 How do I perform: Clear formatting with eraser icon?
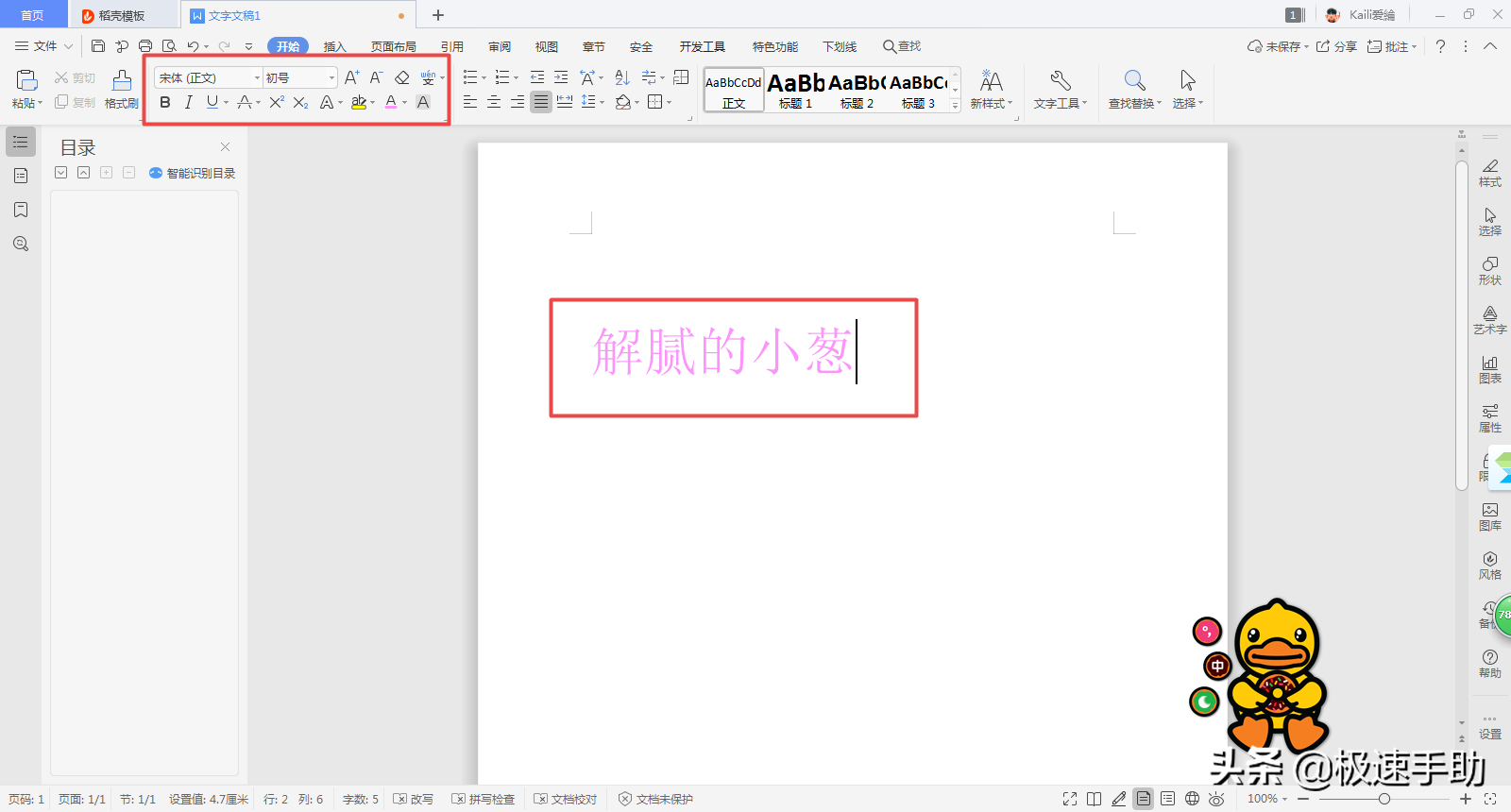point(402,77)
